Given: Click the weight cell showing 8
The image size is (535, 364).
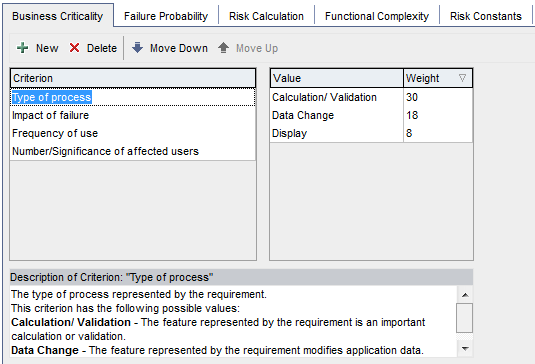Looking at the screenshot, I should [x=438, y=133].
